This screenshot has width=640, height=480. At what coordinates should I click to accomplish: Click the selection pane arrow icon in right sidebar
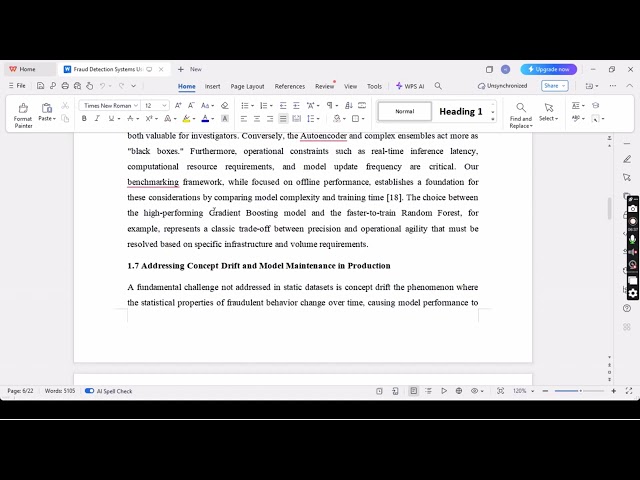pyautogui.click(x=627, y=177)
